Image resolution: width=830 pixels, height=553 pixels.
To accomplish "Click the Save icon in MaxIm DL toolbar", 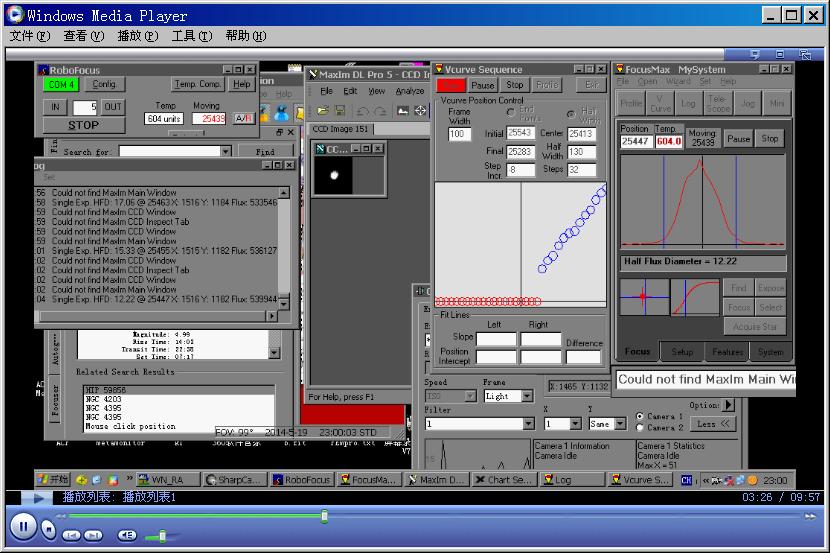I will [340, 111].
